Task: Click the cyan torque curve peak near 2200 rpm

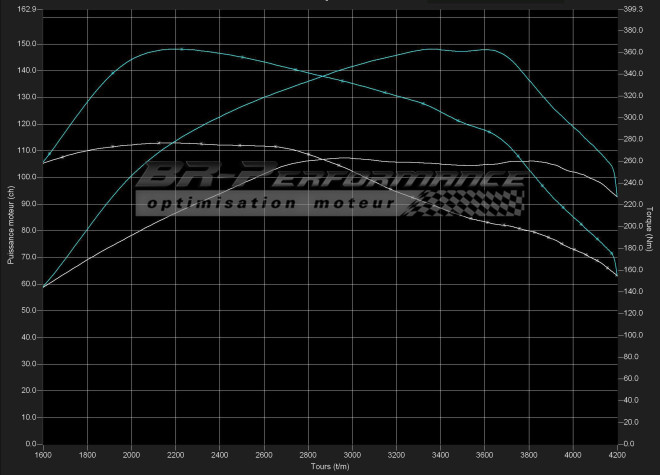Action: click(178, 48)
